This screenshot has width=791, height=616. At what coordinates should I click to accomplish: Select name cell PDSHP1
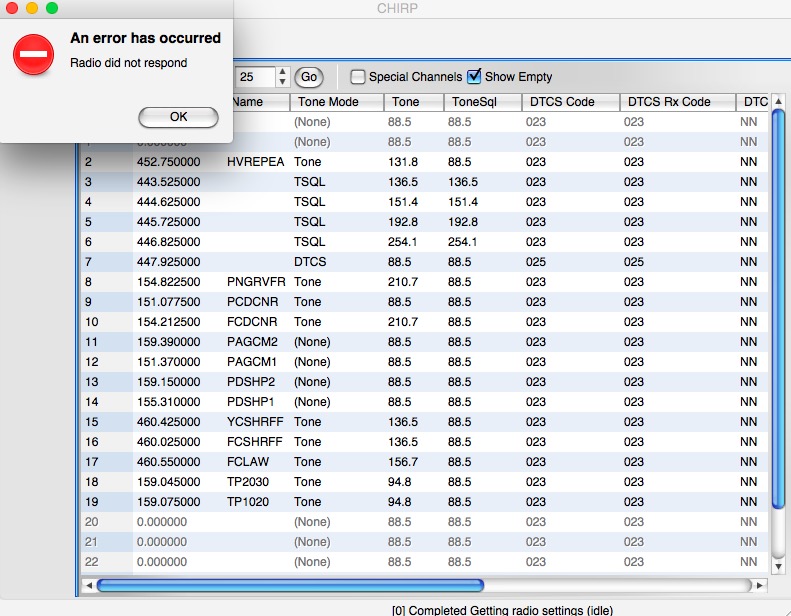click(250, 402)
